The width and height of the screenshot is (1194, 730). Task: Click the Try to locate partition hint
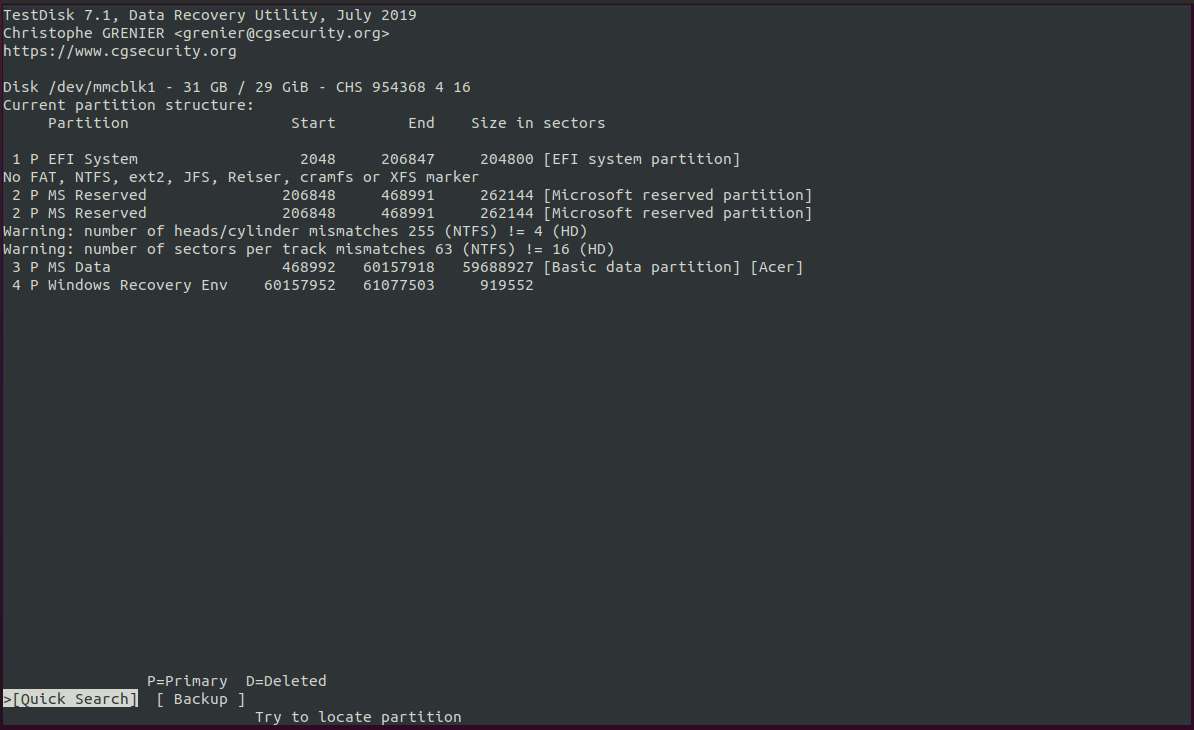[x=358, y=717]
